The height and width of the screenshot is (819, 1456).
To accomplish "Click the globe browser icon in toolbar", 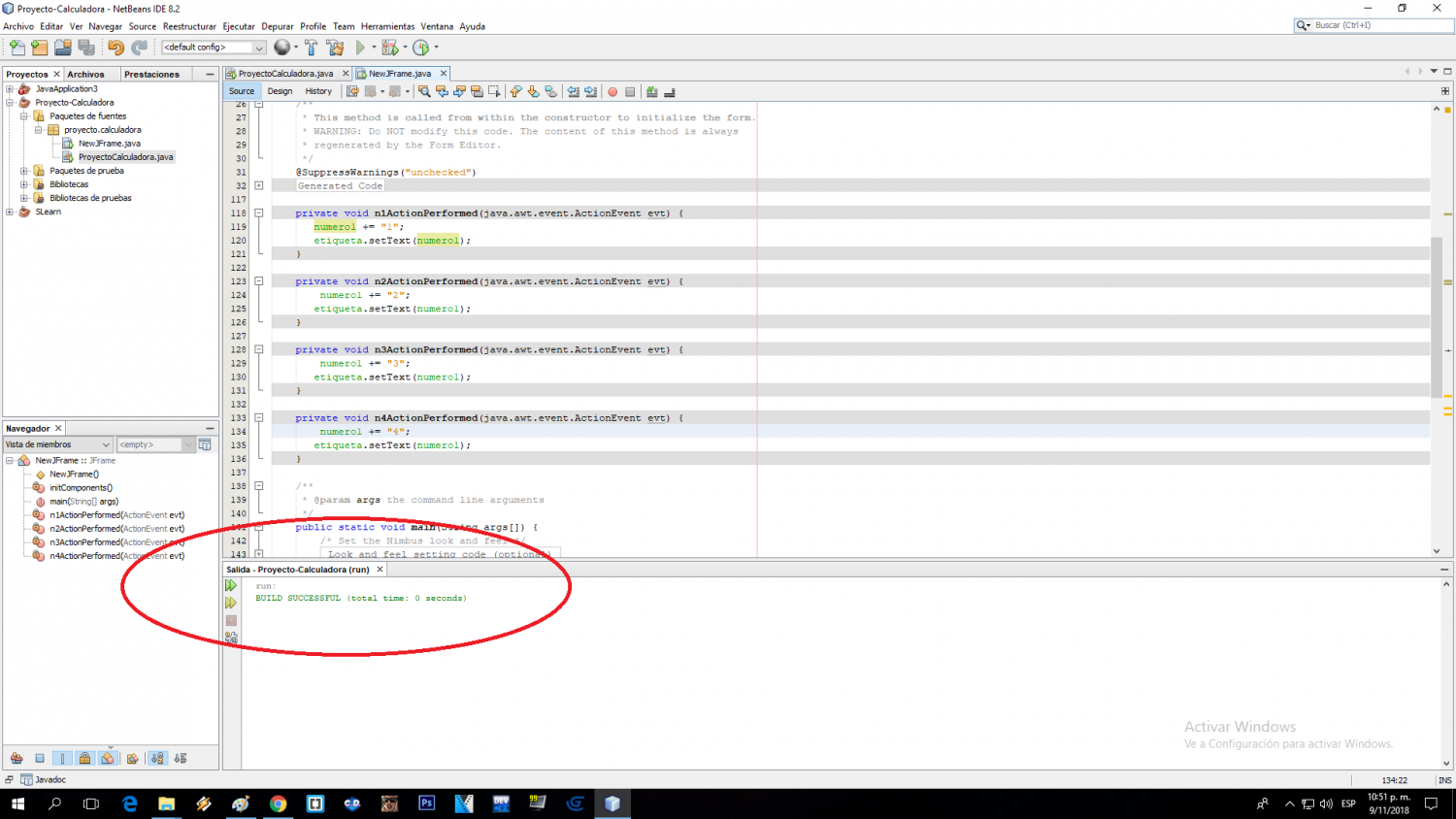I will coord(282,48).
